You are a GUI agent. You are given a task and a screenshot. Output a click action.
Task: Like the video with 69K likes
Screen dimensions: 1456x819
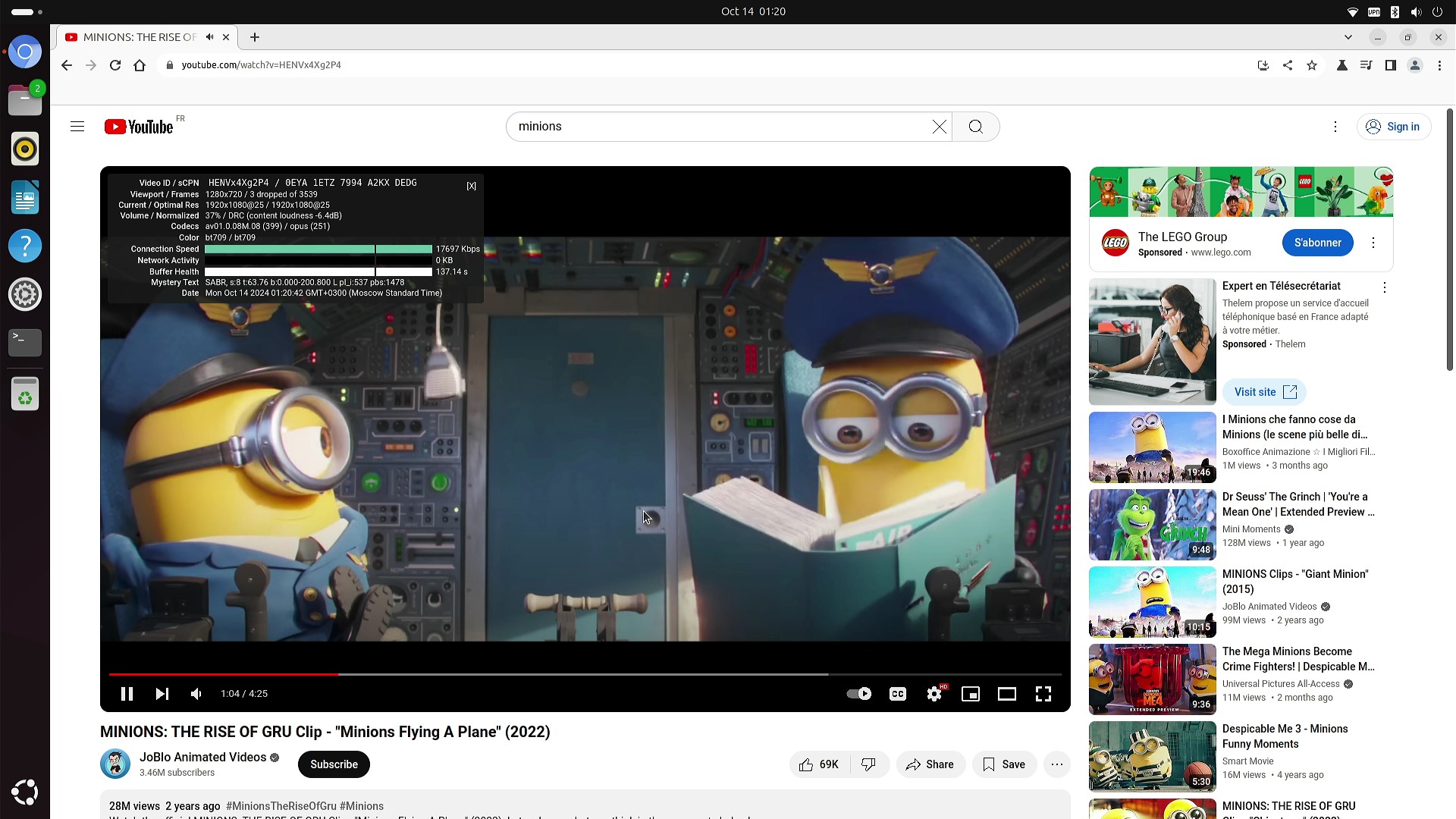[x=819, y=764]
